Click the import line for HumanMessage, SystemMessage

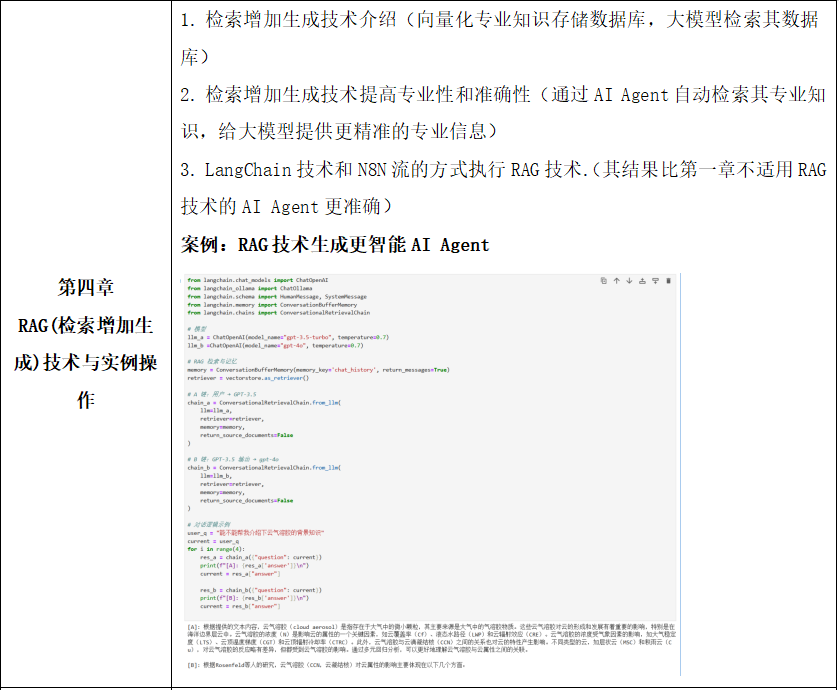coord(277,296)
